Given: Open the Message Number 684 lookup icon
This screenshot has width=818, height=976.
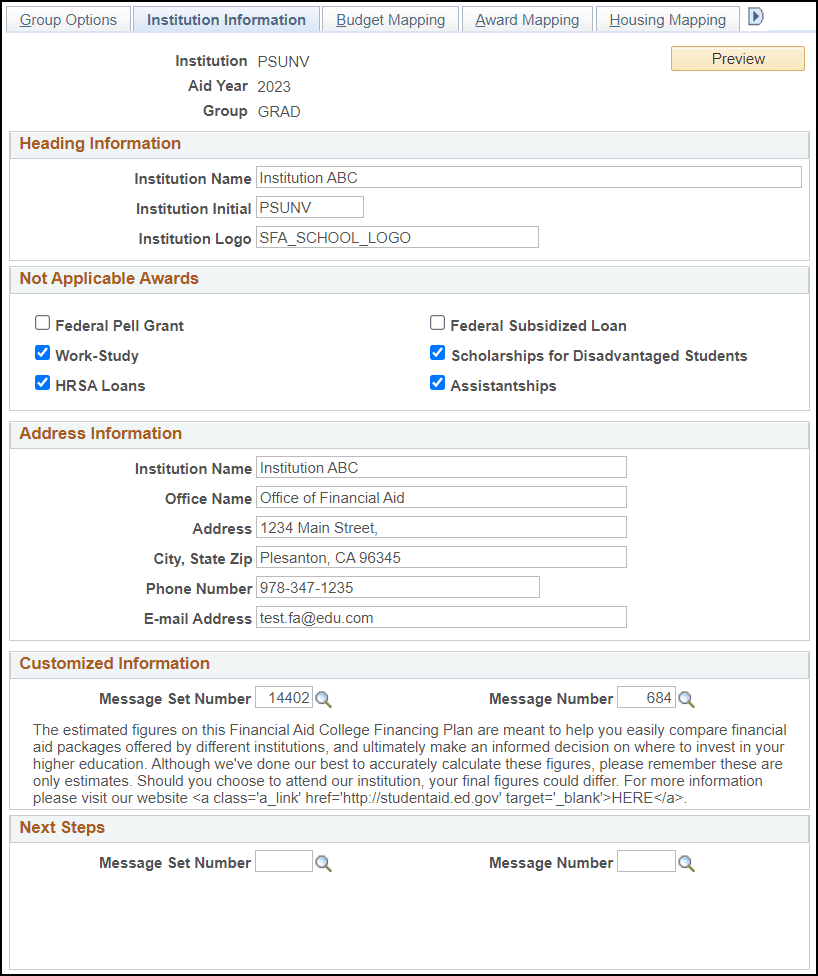Looking at the screenshot, I should (687, 699).
